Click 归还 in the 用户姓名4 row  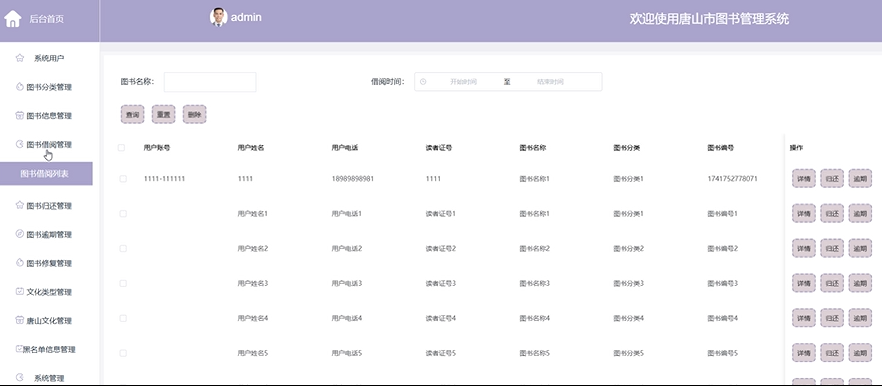click(x=832, y=318)
